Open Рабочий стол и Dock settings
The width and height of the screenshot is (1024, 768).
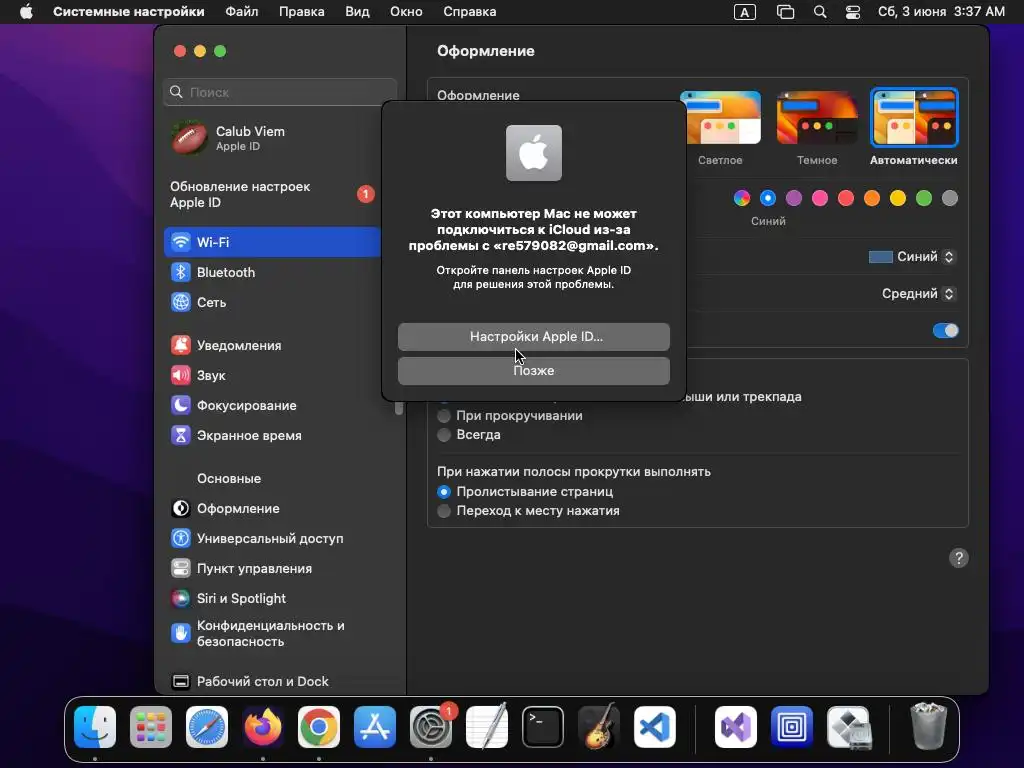click(273, 682)
